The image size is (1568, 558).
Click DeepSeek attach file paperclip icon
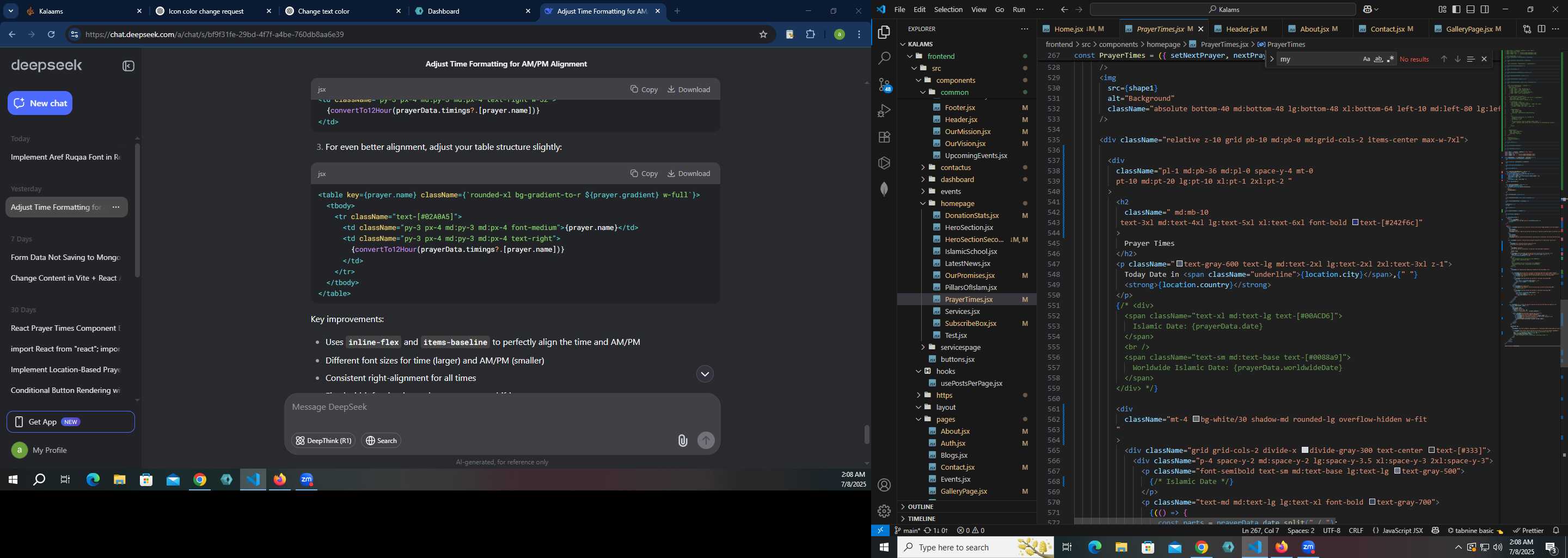(x=682, y=441)
